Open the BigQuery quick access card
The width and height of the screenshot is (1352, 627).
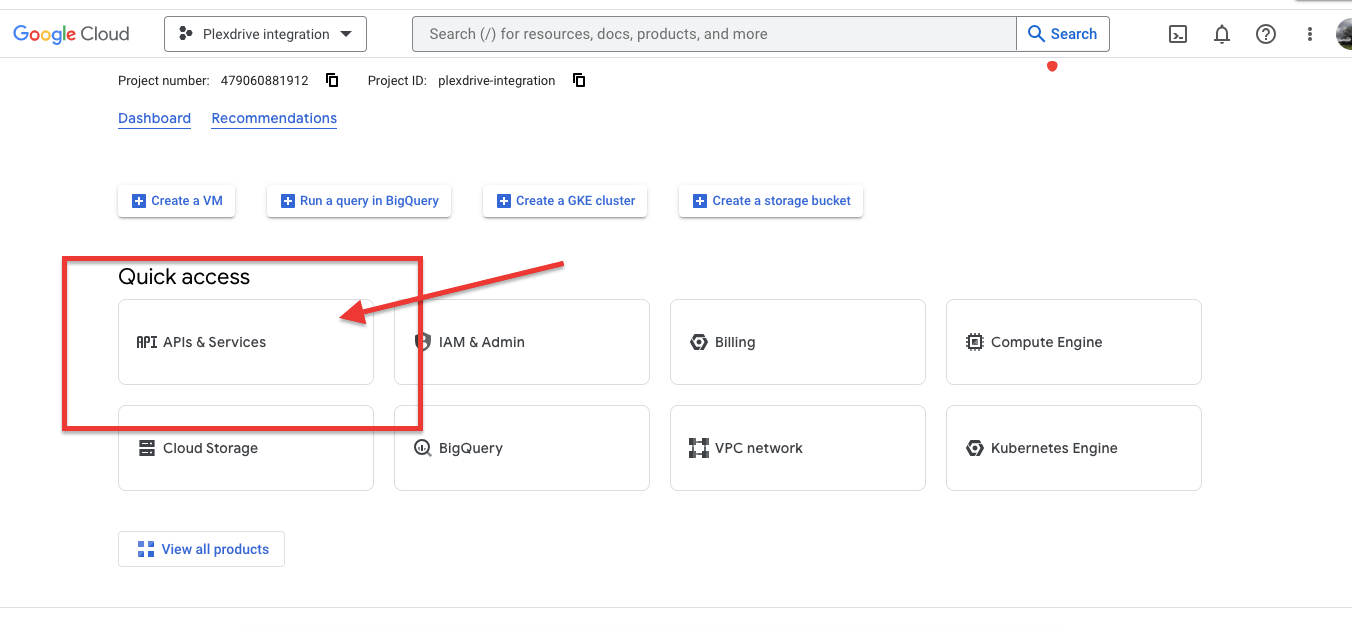point(522,448)
